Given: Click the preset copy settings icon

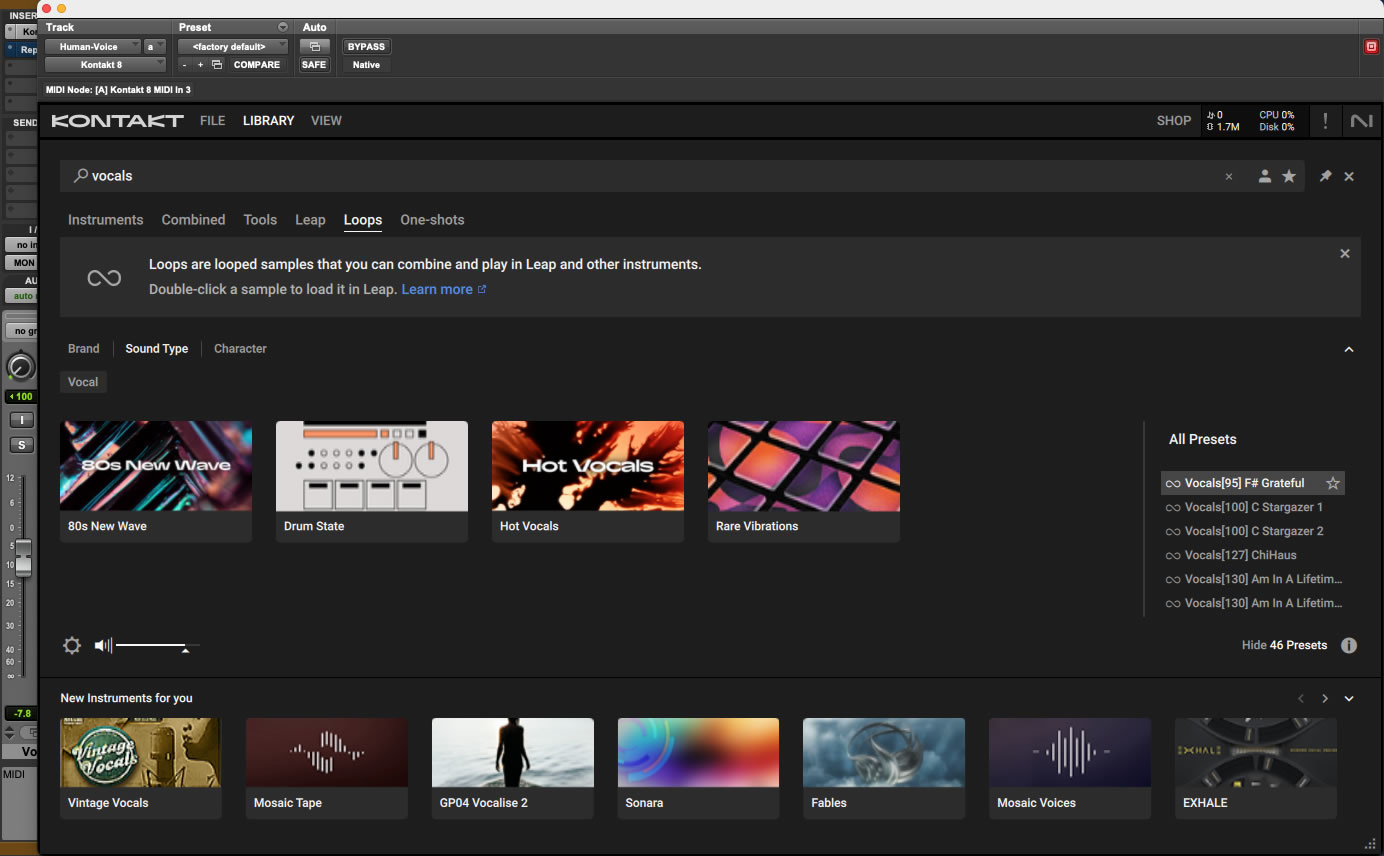Looking at the screenshot, I should [217, 65].
